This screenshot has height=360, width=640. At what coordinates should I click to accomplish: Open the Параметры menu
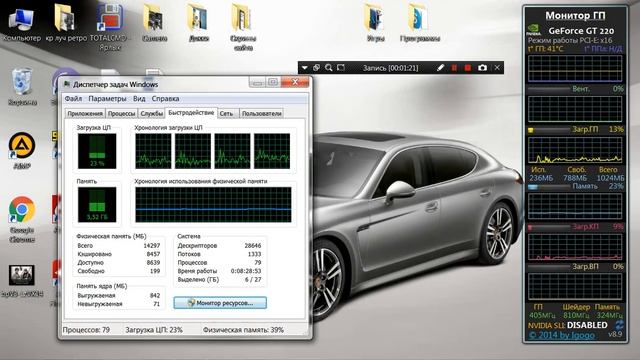107,99
